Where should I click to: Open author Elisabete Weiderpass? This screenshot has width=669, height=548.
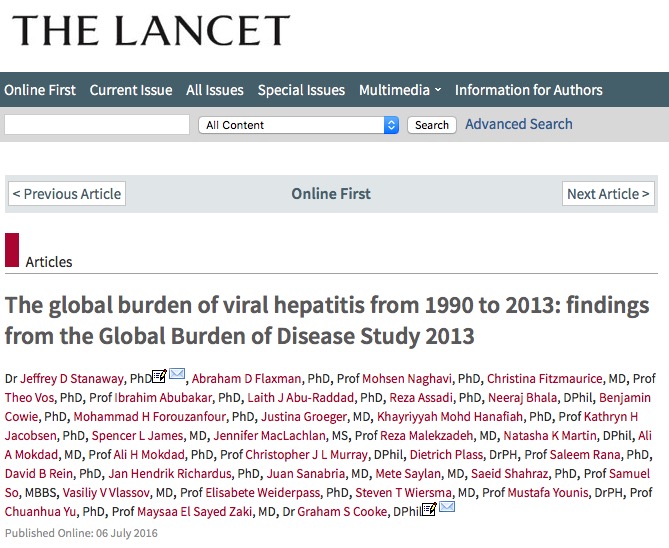262,493
